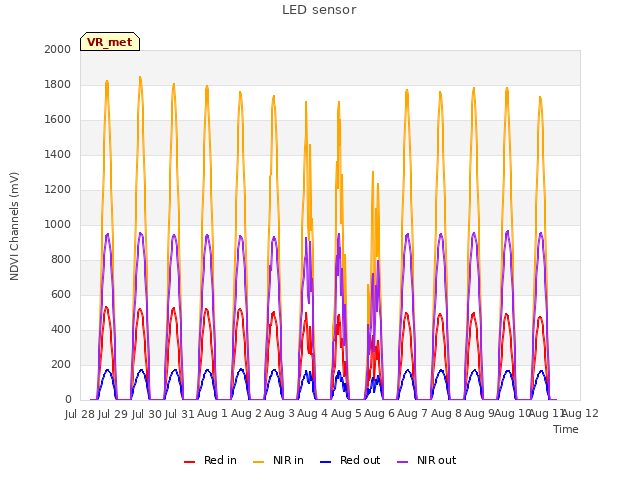Toggle the Red out legend entry
This screenshot has width=640, height=480.
(350, 461)
